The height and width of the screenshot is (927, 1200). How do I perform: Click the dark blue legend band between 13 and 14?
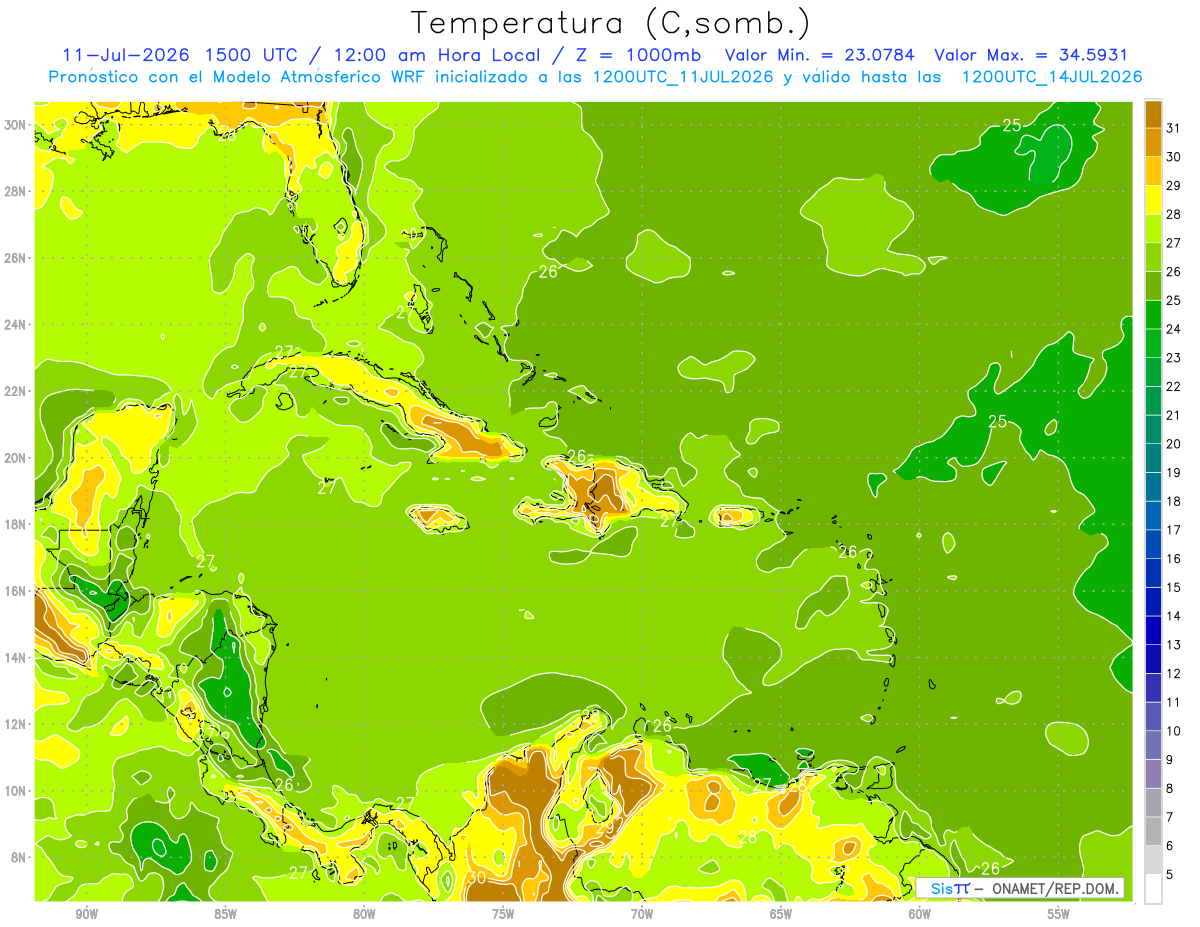point(1153,631)
